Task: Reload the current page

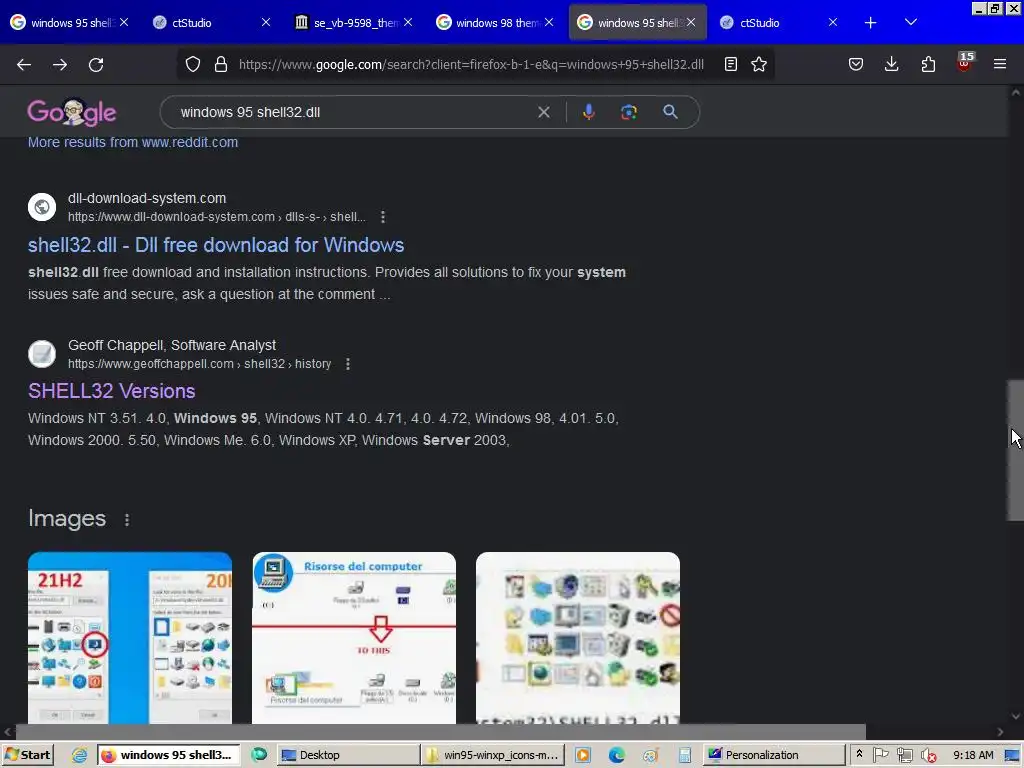Action: tap(96, 65)
